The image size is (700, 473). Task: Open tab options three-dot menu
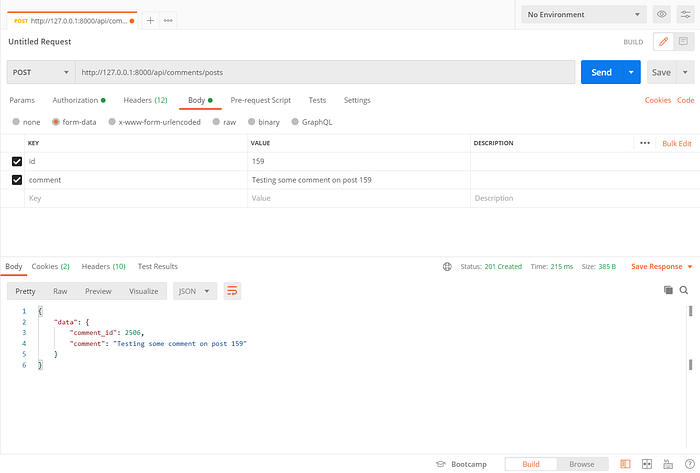pos(168,21)
